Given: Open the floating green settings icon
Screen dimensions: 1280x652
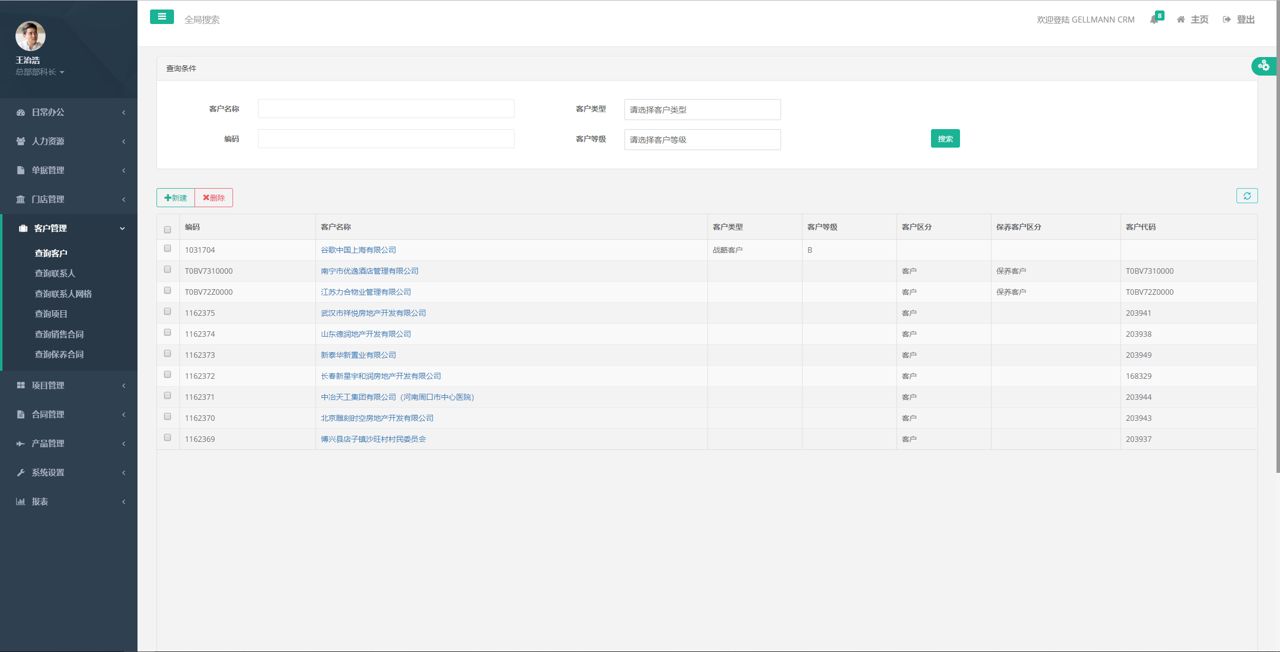Looking at the screenshot, I should point(1264,66).
